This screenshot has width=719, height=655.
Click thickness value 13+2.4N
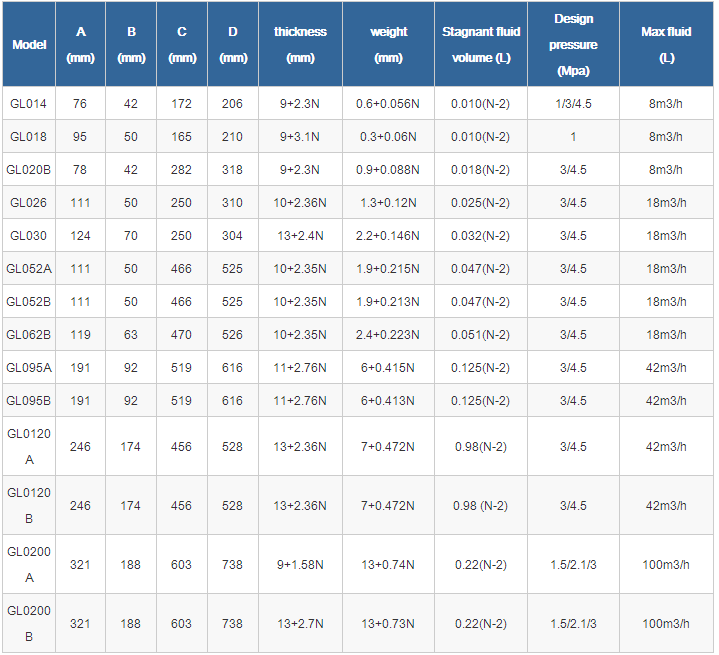click(x=300, y=236)
